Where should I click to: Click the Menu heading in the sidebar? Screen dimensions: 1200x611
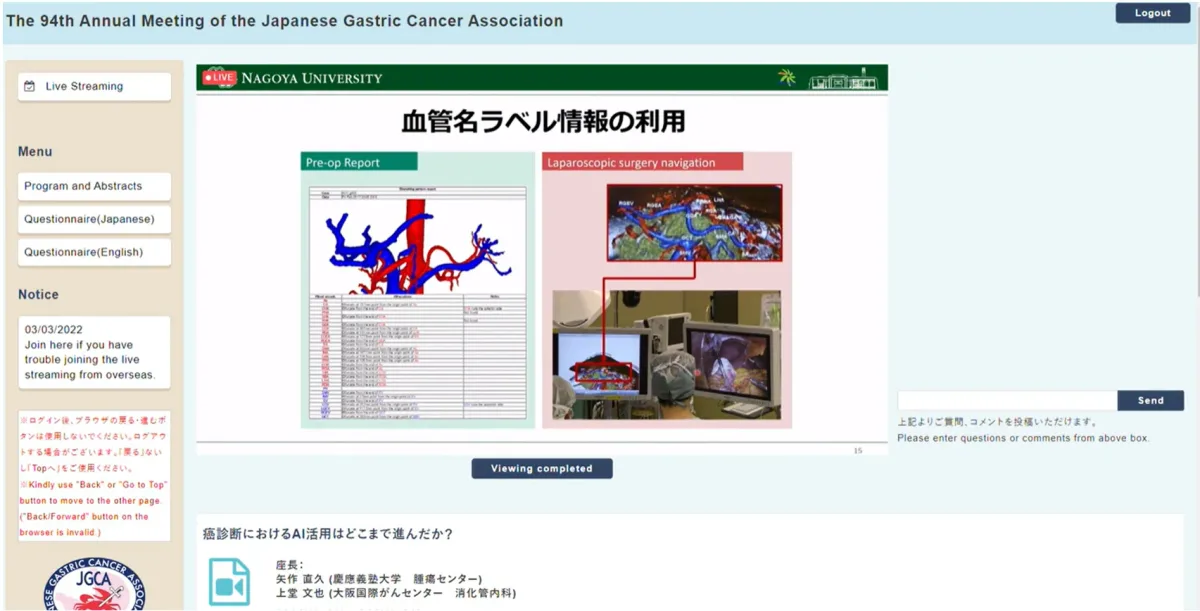coord(35,152)
